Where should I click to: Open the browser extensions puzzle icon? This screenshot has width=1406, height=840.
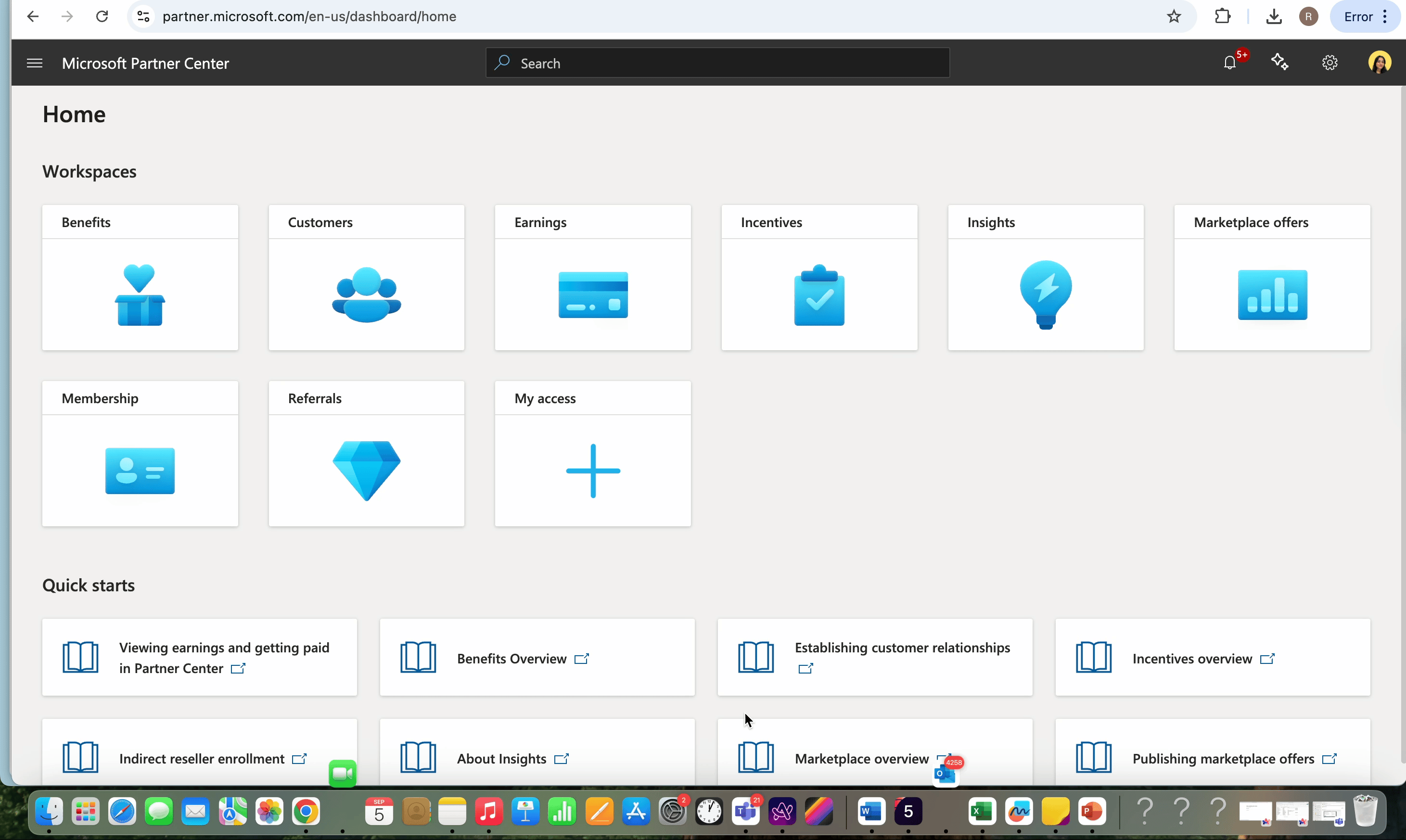pyautogui.click(x=1223, y=16)
